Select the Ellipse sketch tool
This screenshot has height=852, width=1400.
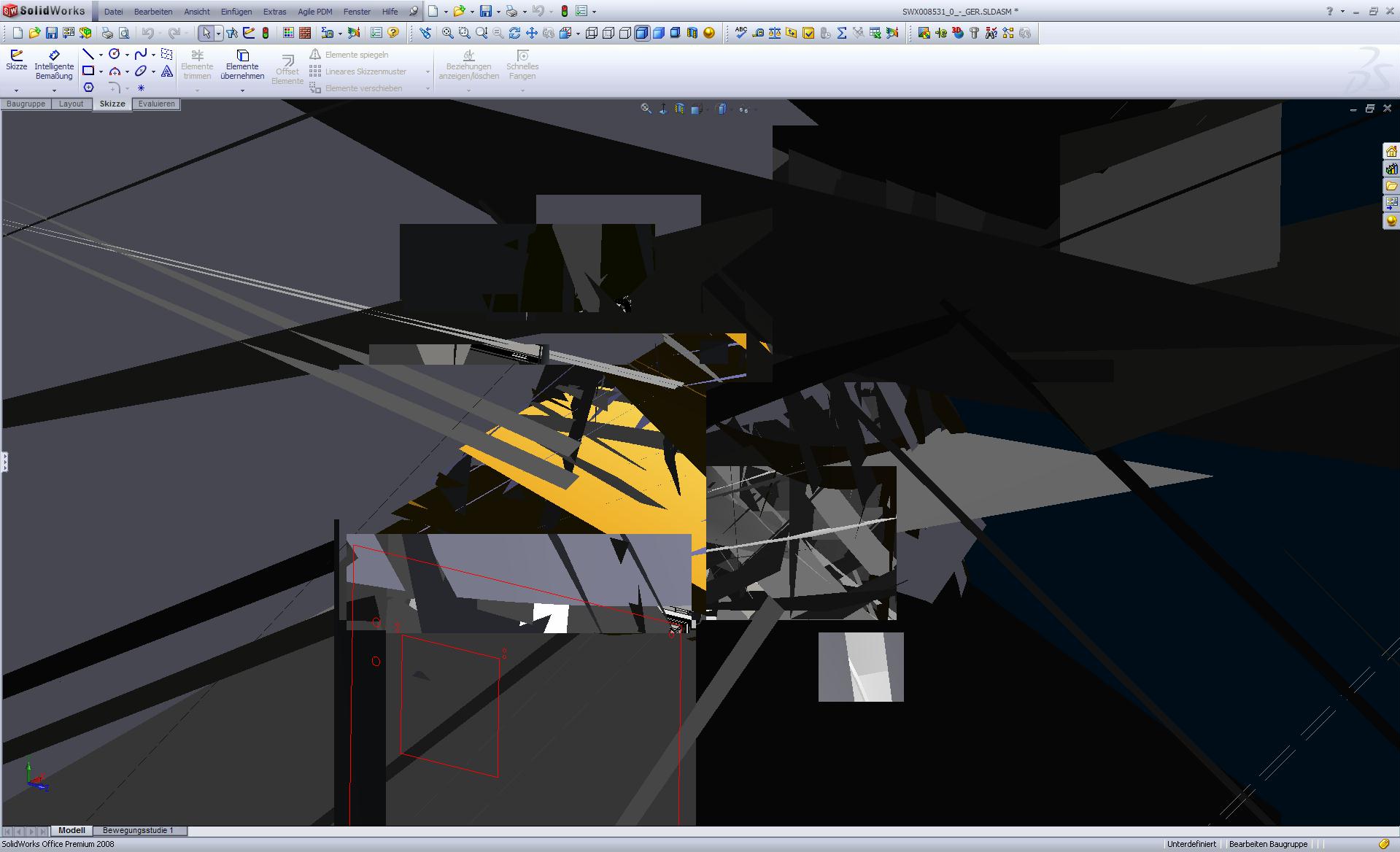tap(141, 71)
